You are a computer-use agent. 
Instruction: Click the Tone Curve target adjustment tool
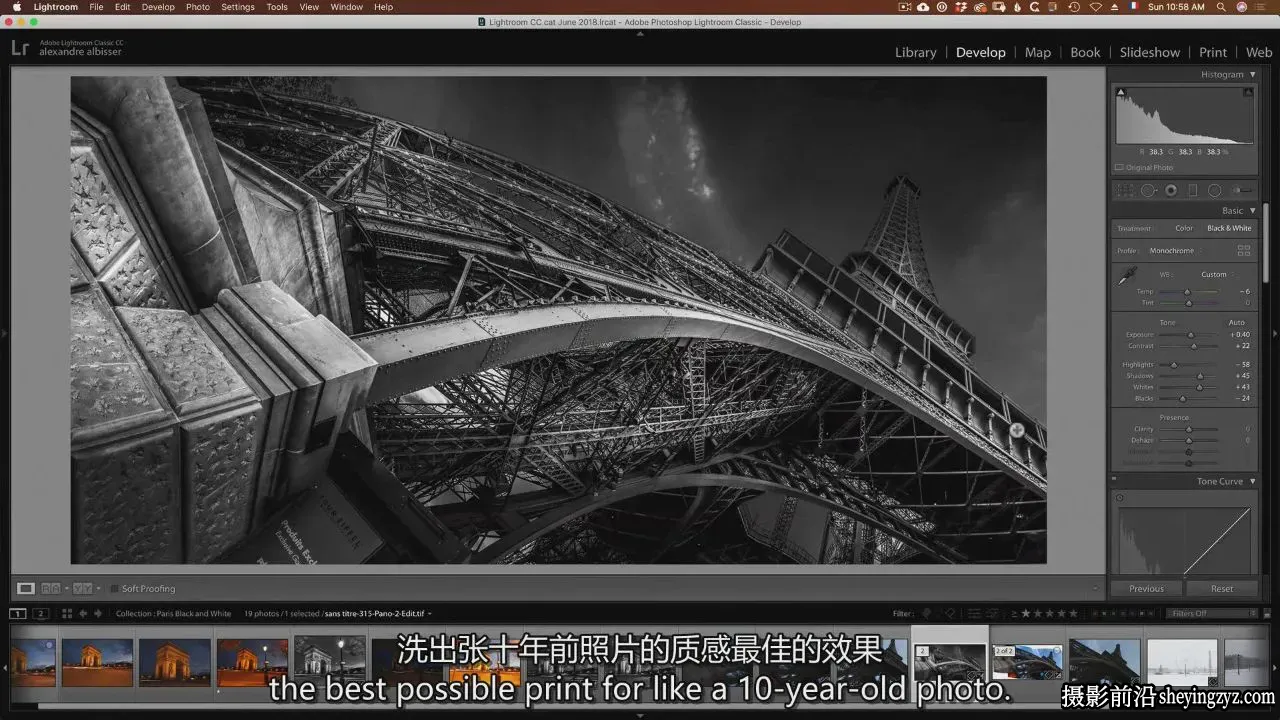[1120, 498]
